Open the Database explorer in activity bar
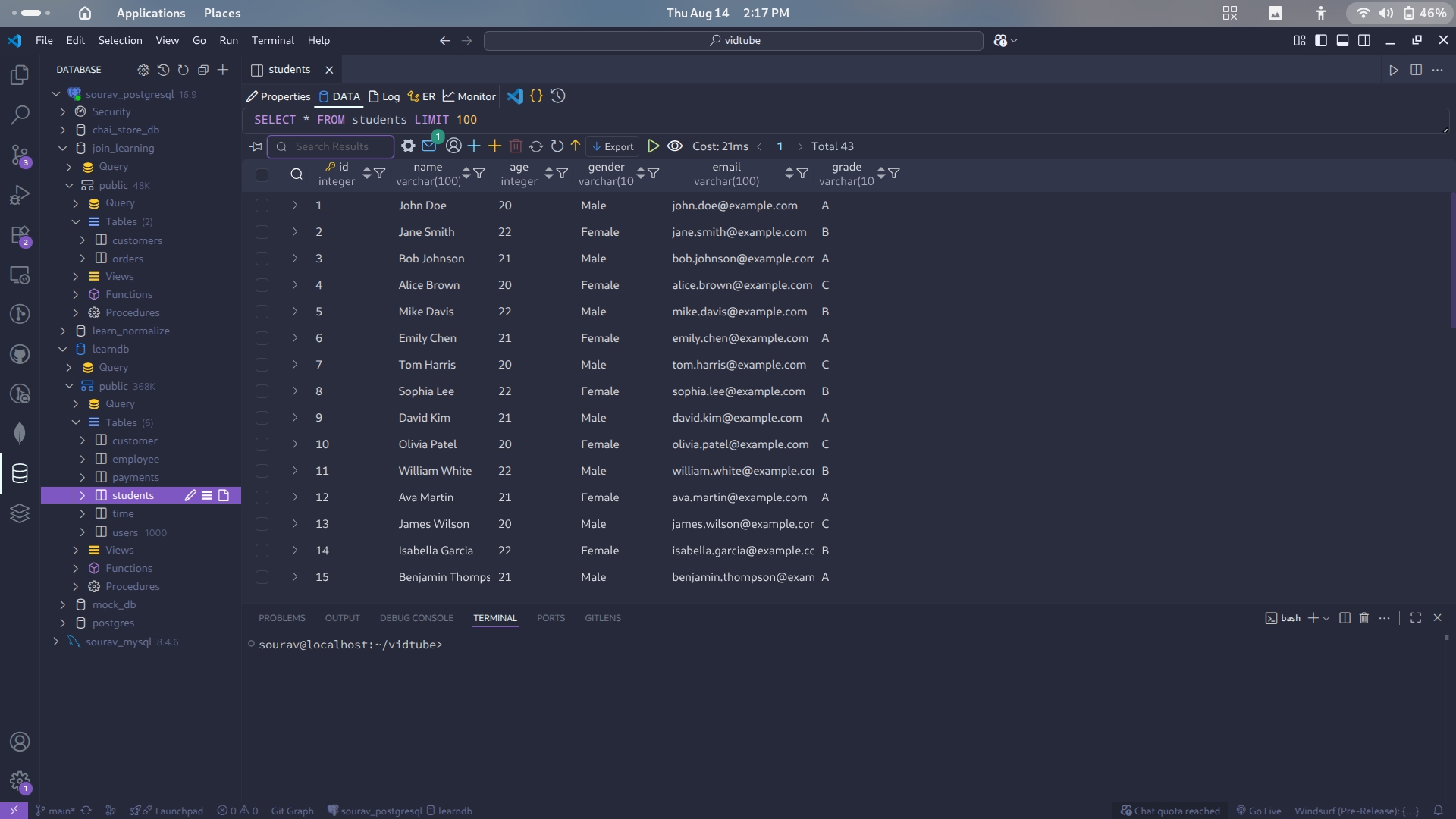Viewport: 1456px width, 819px height. 20,473
